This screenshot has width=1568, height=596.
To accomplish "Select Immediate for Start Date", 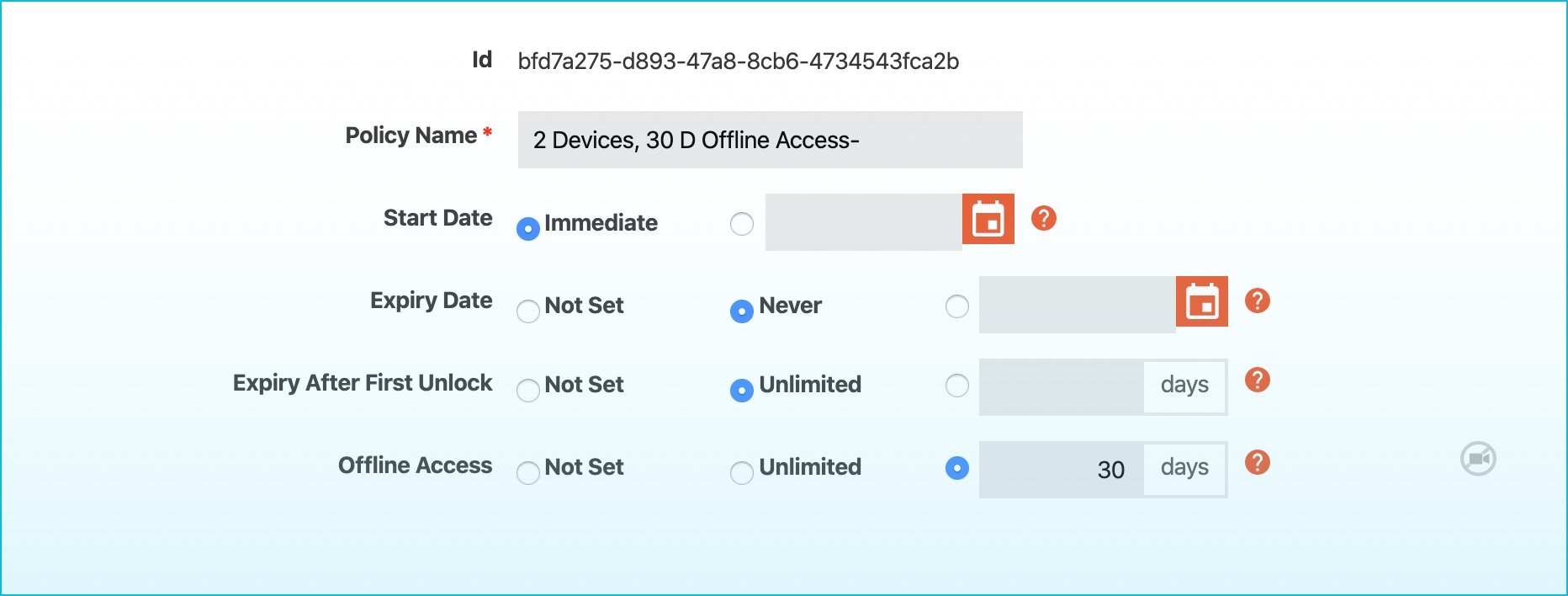I will tap(527, 227).
